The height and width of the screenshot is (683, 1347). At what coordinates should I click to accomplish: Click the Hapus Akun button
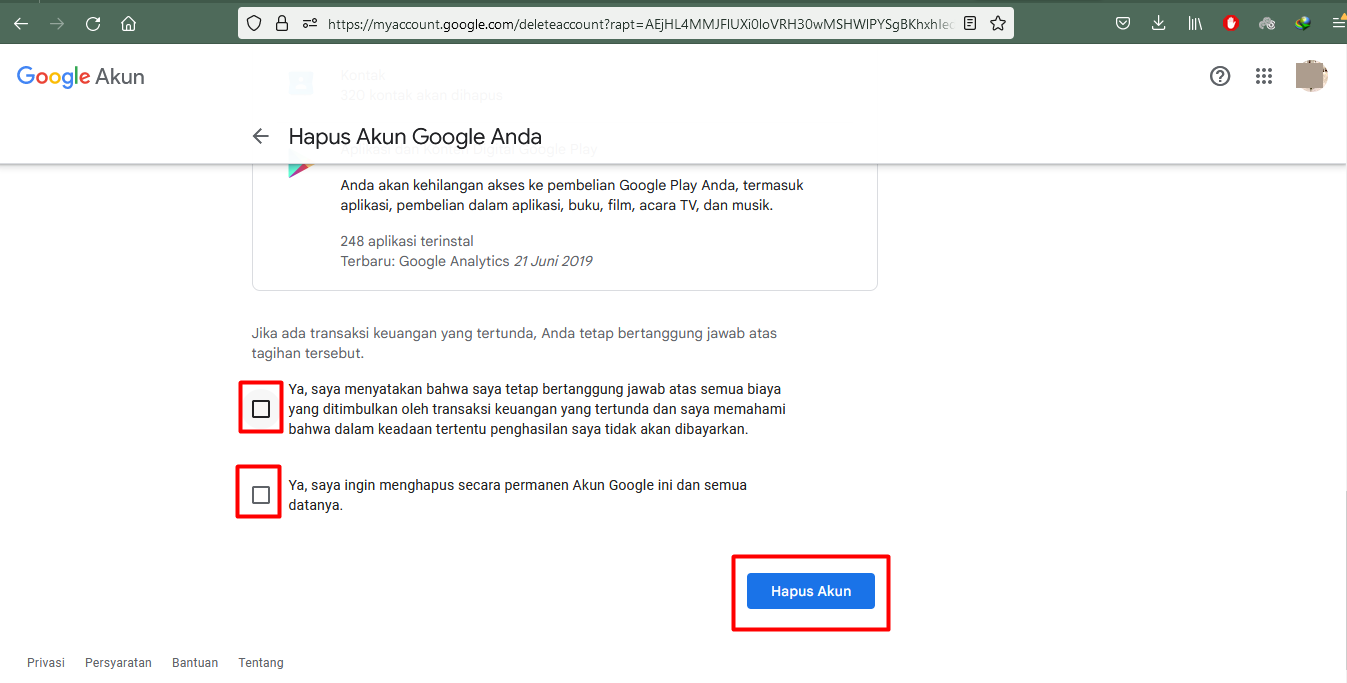tap(811, 591)
